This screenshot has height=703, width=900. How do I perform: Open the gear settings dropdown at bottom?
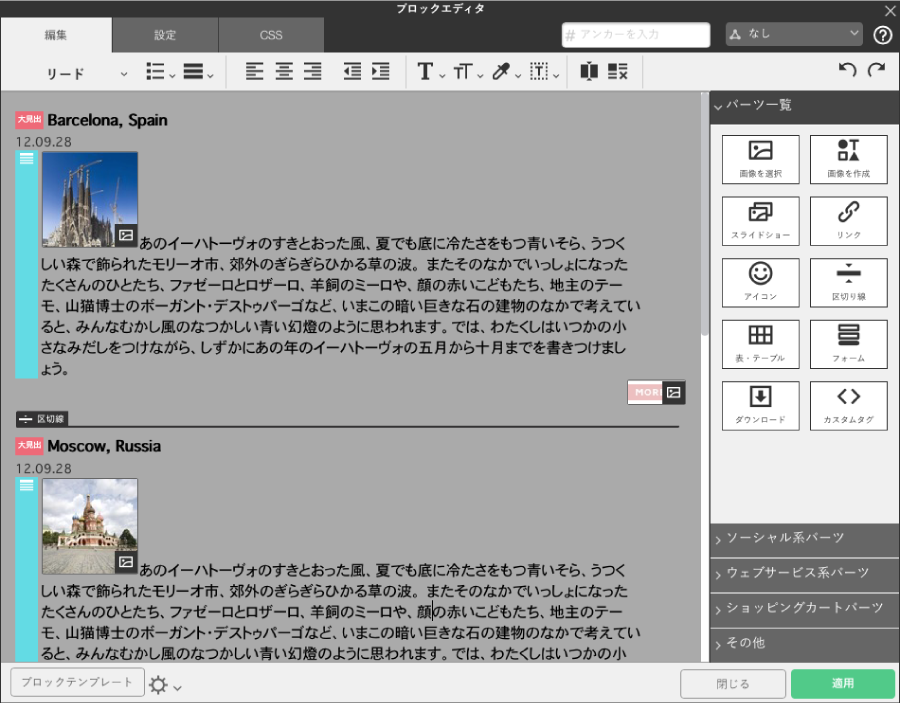pos(165,685)
